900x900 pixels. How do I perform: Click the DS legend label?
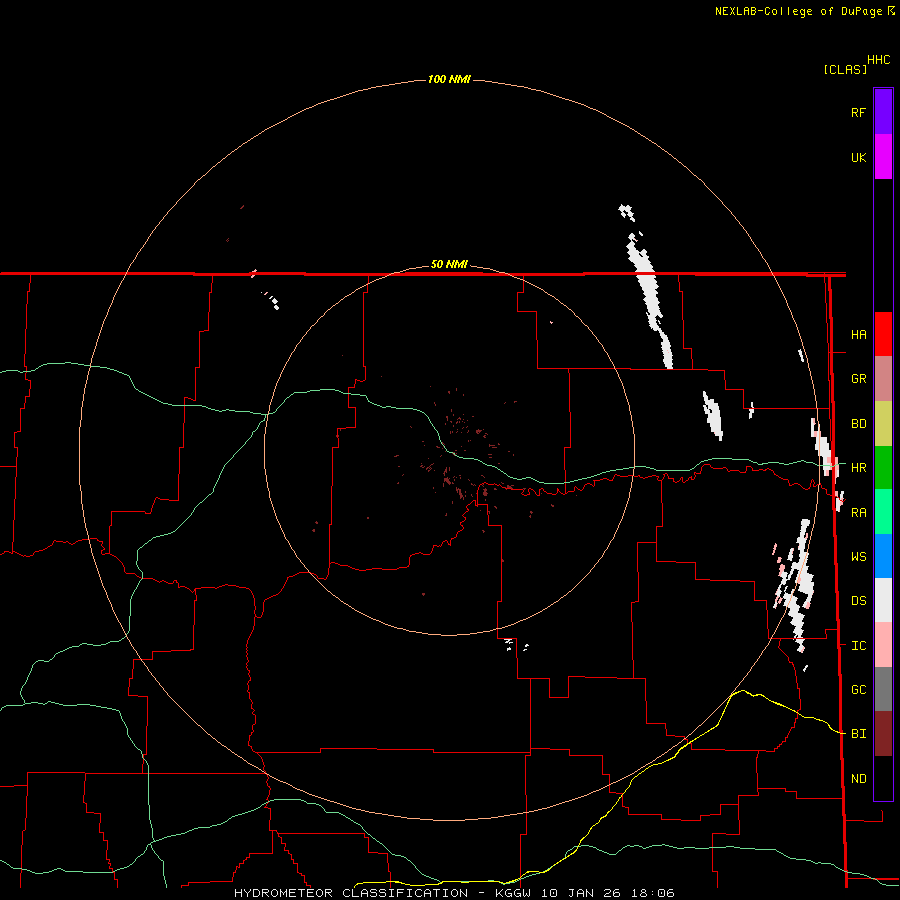858,601
